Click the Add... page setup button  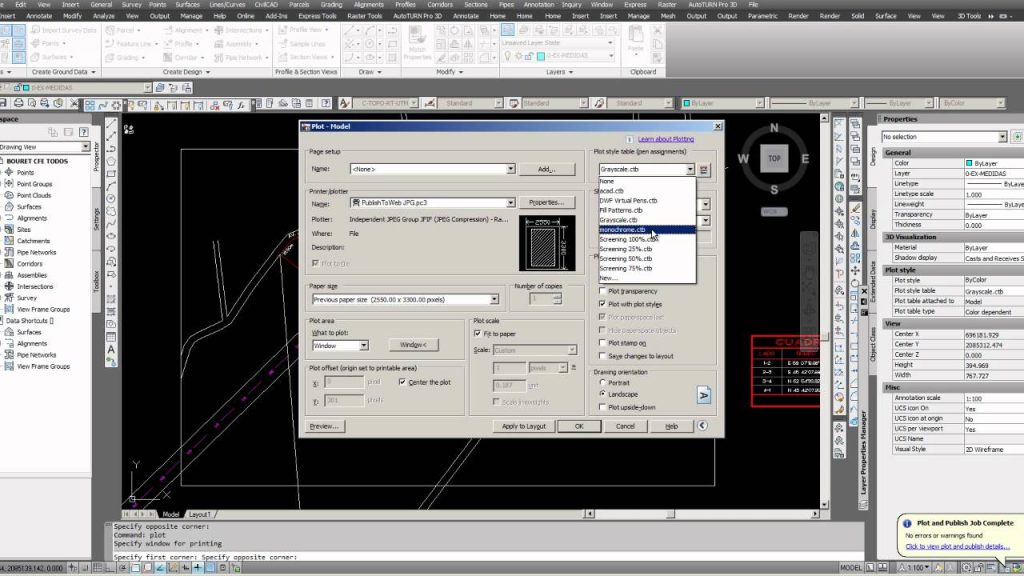click(x=547, y=169)
